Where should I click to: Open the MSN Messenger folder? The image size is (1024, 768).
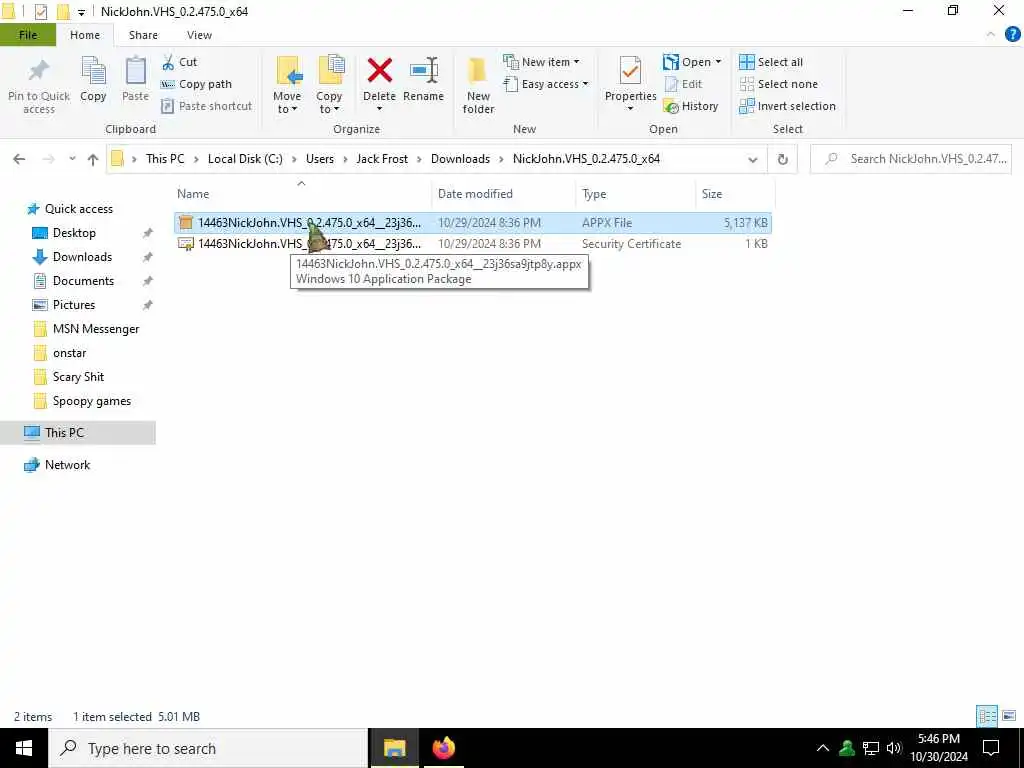point(95,329)
